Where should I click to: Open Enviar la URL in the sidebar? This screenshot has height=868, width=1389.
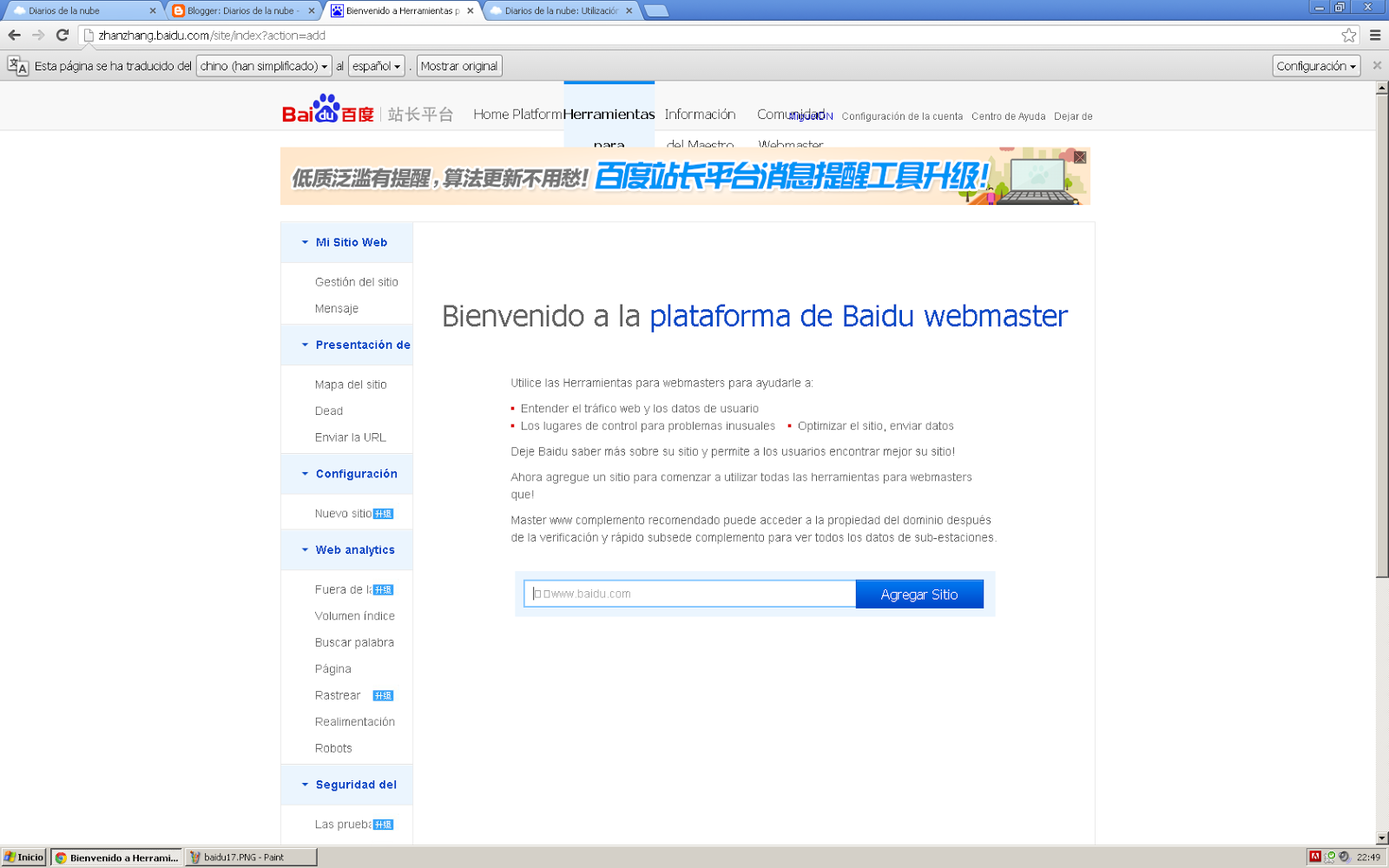[351, 437]
